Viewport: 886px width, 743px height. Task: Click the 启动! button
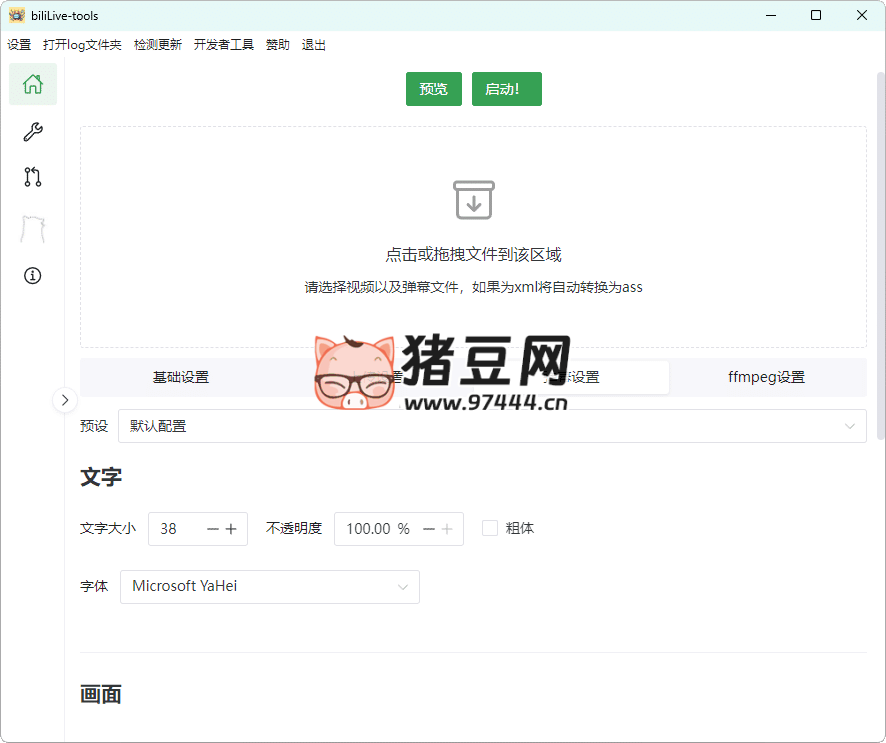[506, 89]
